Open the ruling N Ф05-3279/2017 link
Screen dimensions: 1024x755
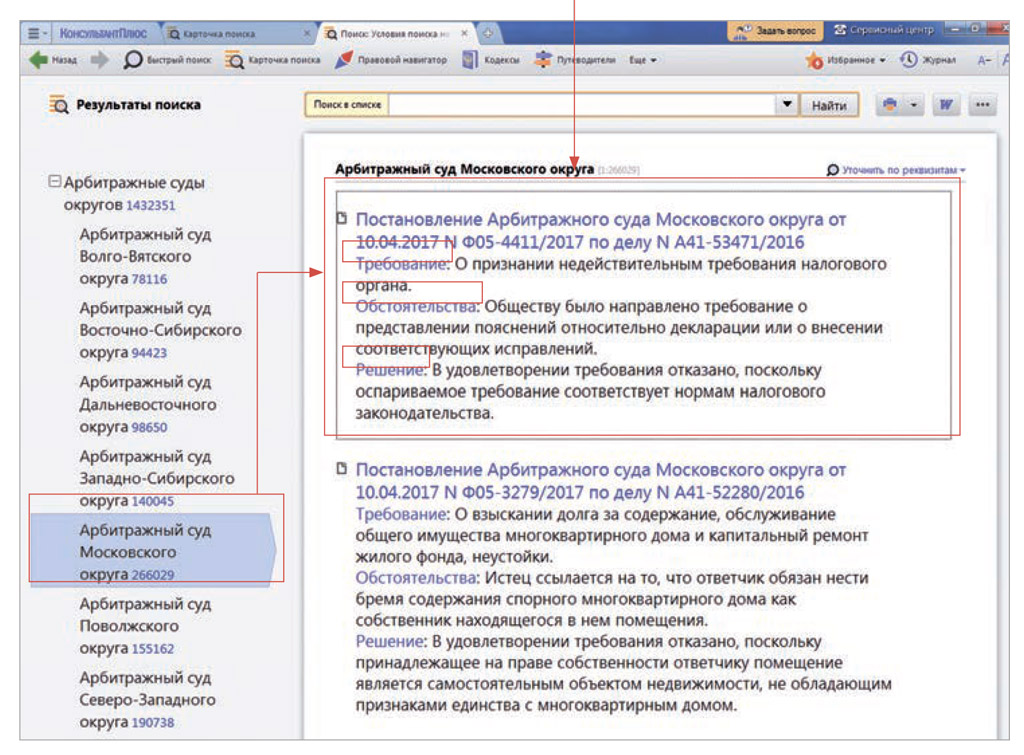click(600, 481)
